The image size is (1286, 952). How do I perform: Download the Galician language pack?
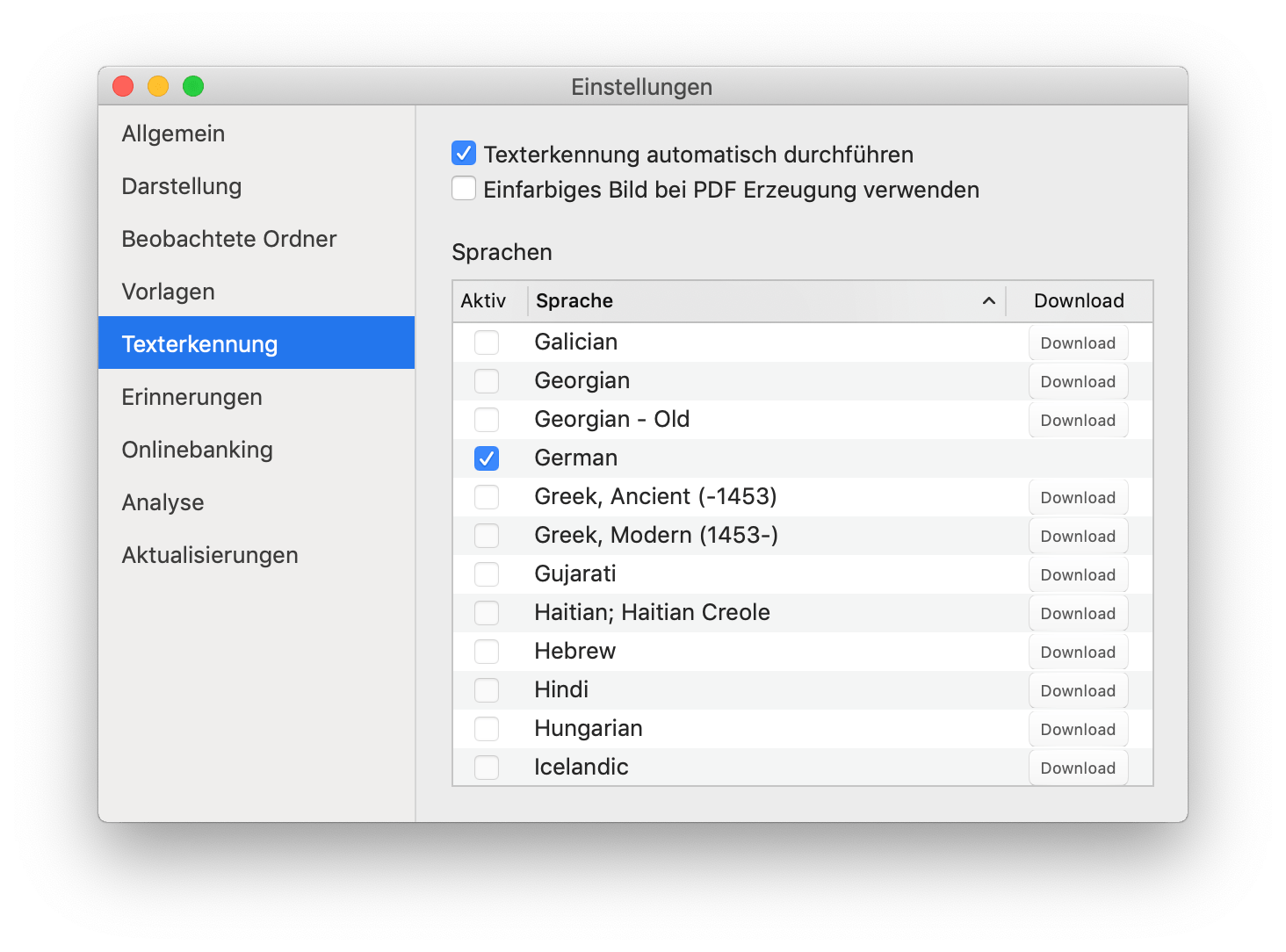pyautogui.click(x=1078, y=343)
